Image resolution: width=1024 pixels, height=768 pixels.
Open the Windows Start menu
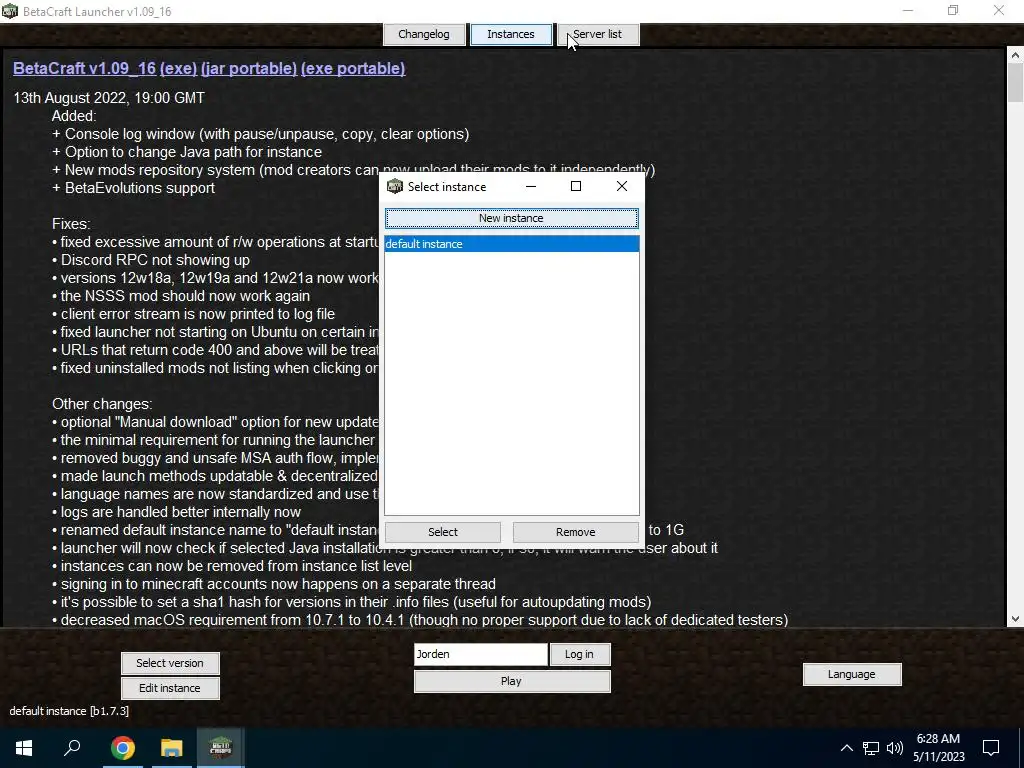[24, 748]
